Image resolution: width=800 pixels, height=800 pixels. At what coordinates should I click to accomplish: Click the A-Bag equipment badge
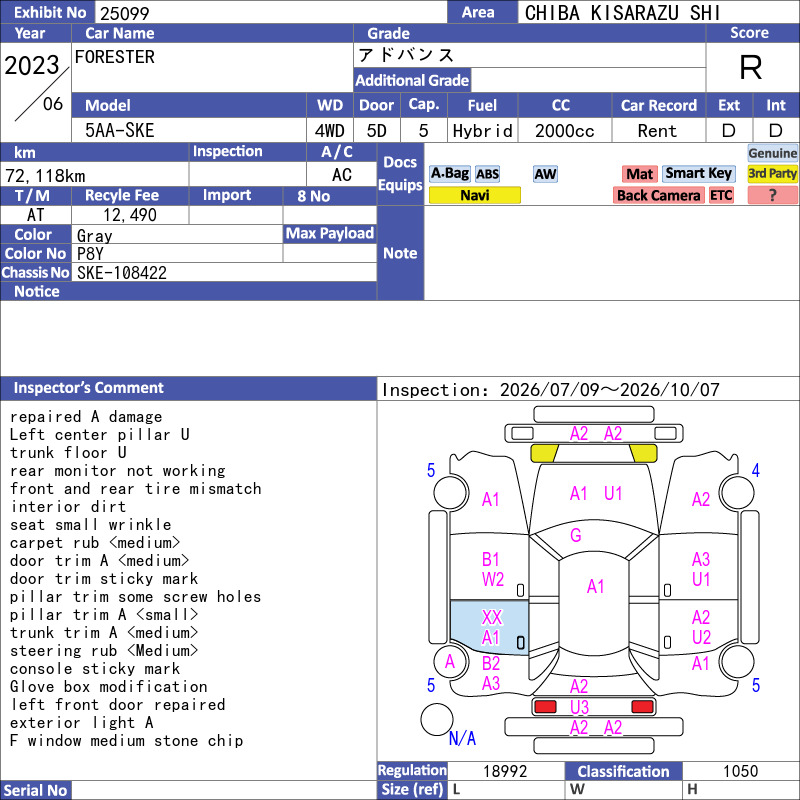click(449, 174)
